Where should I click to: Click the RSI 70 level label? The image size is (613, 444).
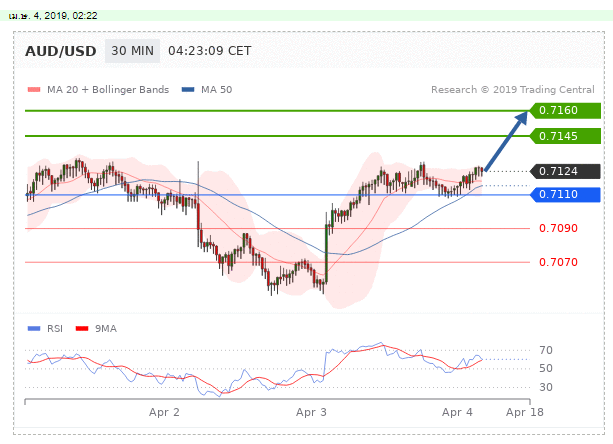pyautogui.click(x=546, y=350)
